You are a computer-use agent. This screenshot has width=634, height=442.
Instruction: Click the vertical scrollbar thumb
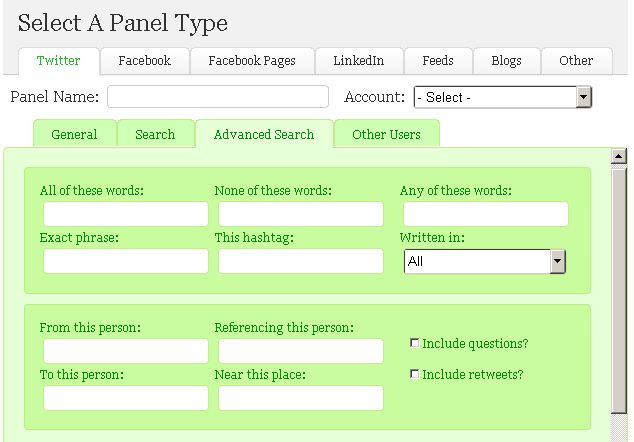[x=619, y=291]
